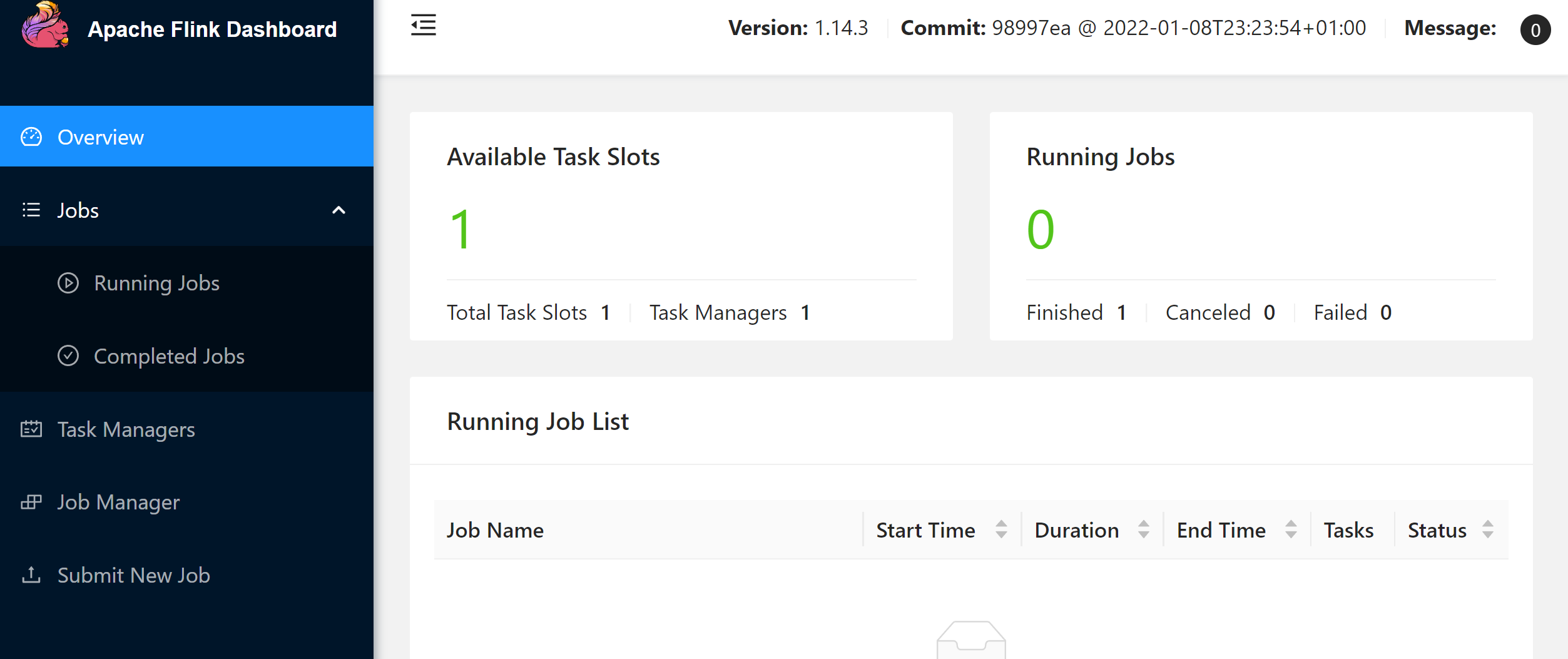Open the message count badge
Image resolution: width=1568 pixels, height=659 pixels.
pos(1535,30)
